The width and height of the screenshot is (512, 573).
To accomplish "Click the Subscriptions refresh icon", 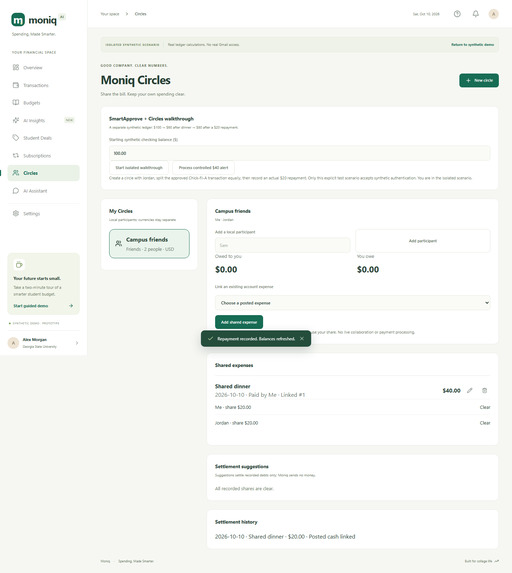I will coord(16,155).
